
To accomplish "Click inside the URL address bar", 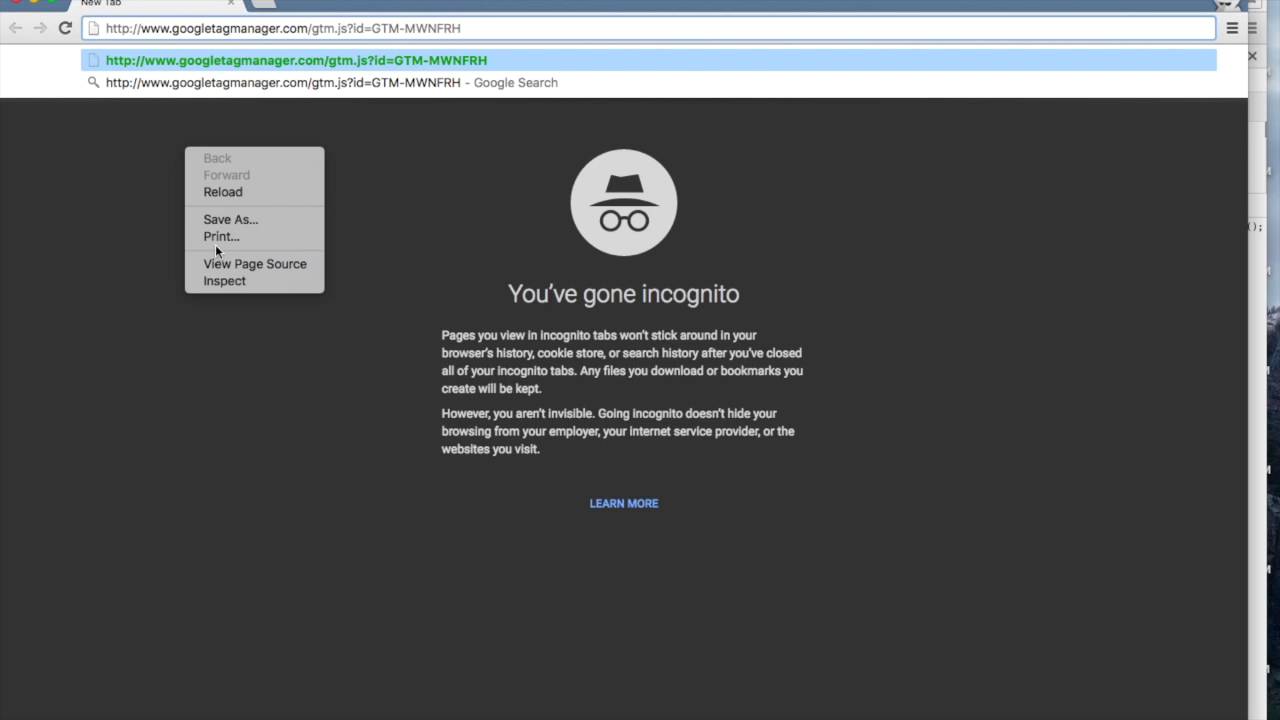I will [648, 28].
